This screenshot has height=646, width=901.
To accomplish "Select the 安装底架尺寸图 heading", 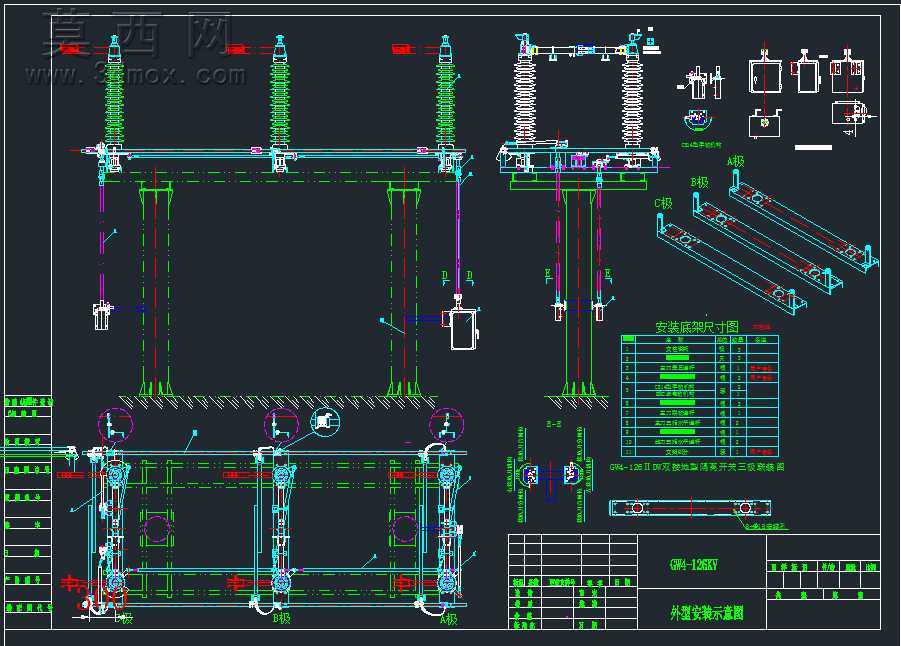I will tap(697, 327).
